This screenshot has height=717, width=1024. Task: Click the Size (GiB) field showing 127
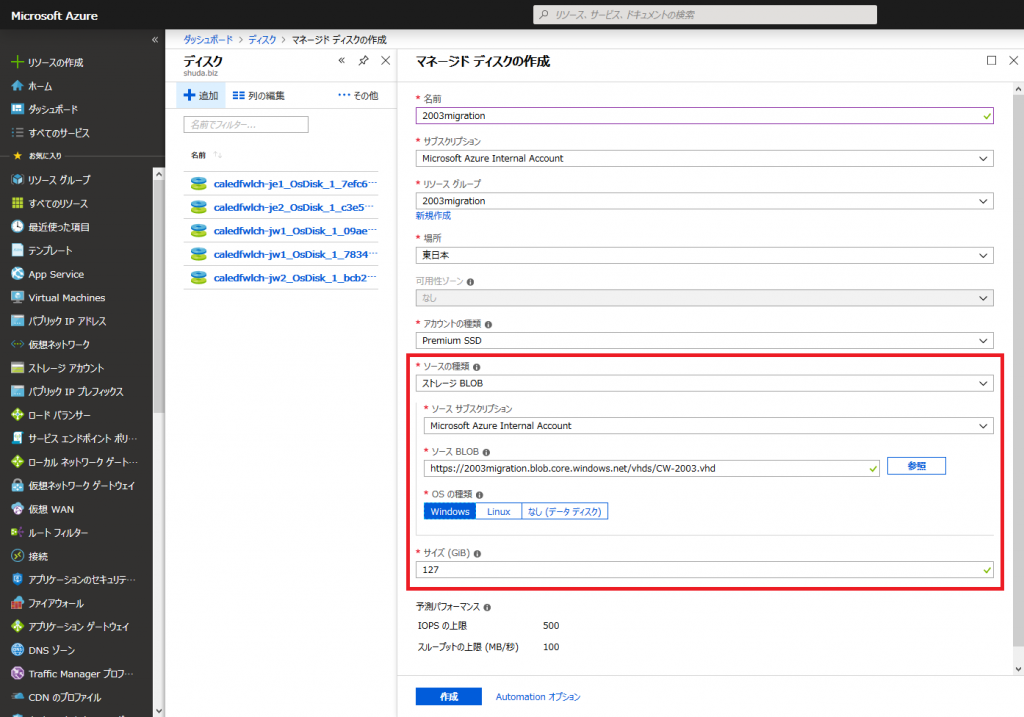point(704,570)
